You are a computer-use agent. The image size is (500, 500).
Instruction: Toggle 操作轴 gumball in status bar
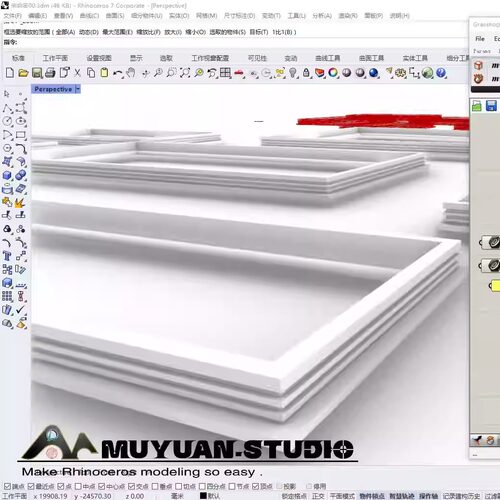point(429,496)
